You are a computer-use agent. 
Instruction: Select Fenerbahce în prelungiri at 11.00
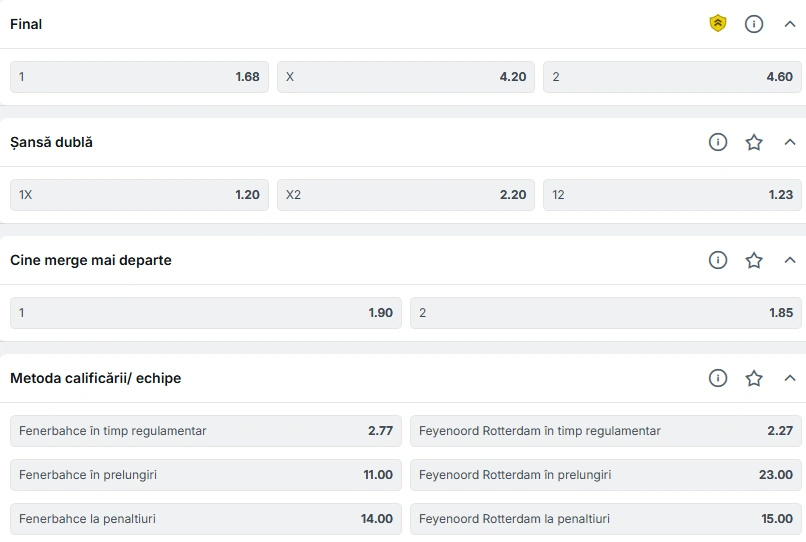pyautogui.click(x=206, y=475)
